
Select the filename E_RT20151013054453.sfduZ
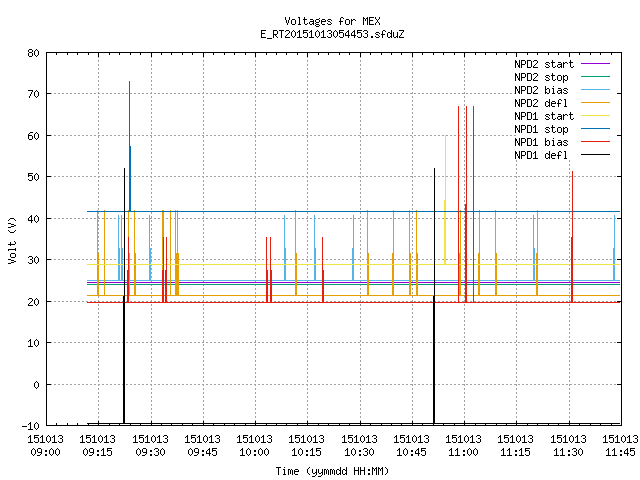click(x=332, y=34)
